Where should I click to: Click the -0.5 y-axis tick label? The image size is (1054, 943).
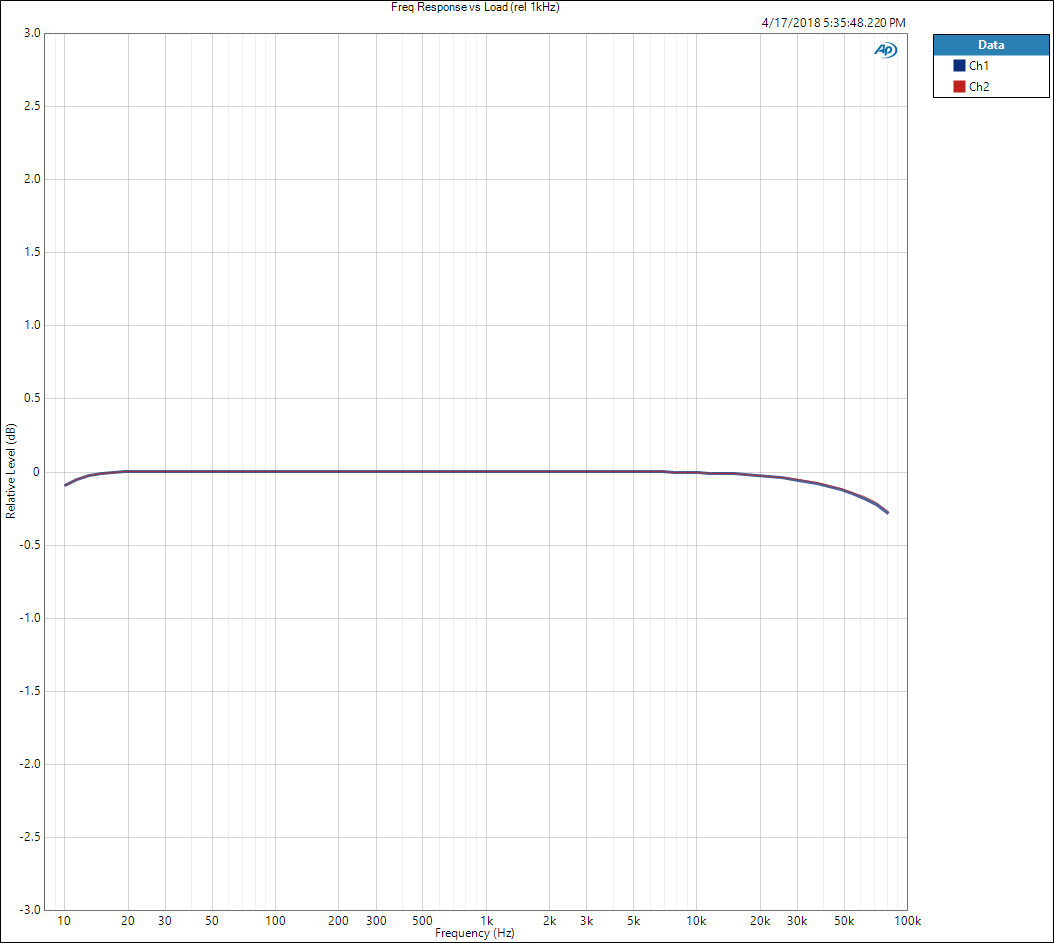click(x=30, y=545)
